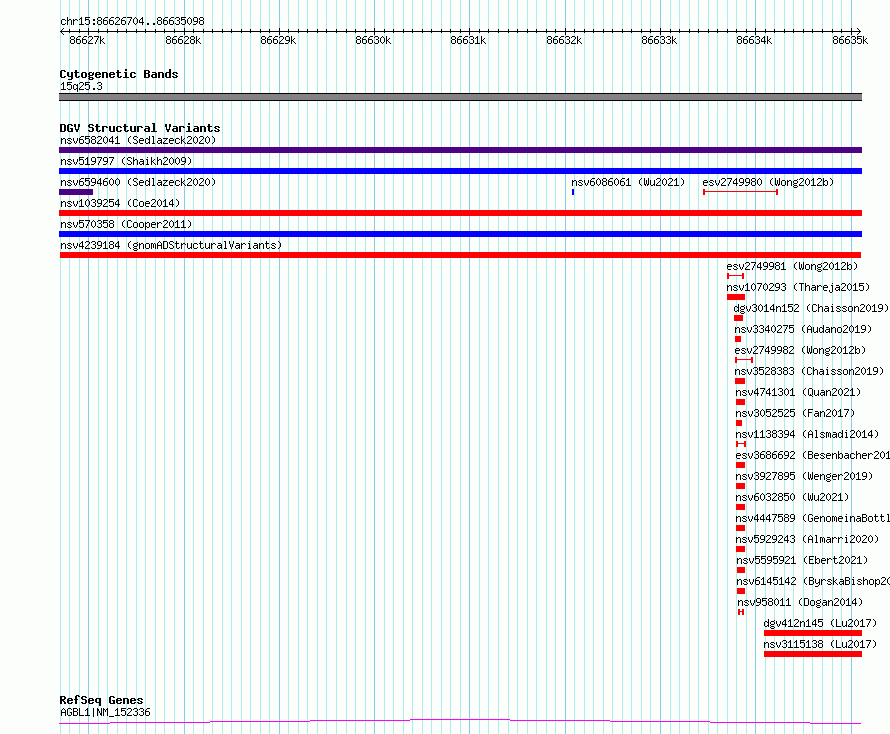Click the nsv3115138 red bar
Screen dimensions: 890x734
click(813, 654)
